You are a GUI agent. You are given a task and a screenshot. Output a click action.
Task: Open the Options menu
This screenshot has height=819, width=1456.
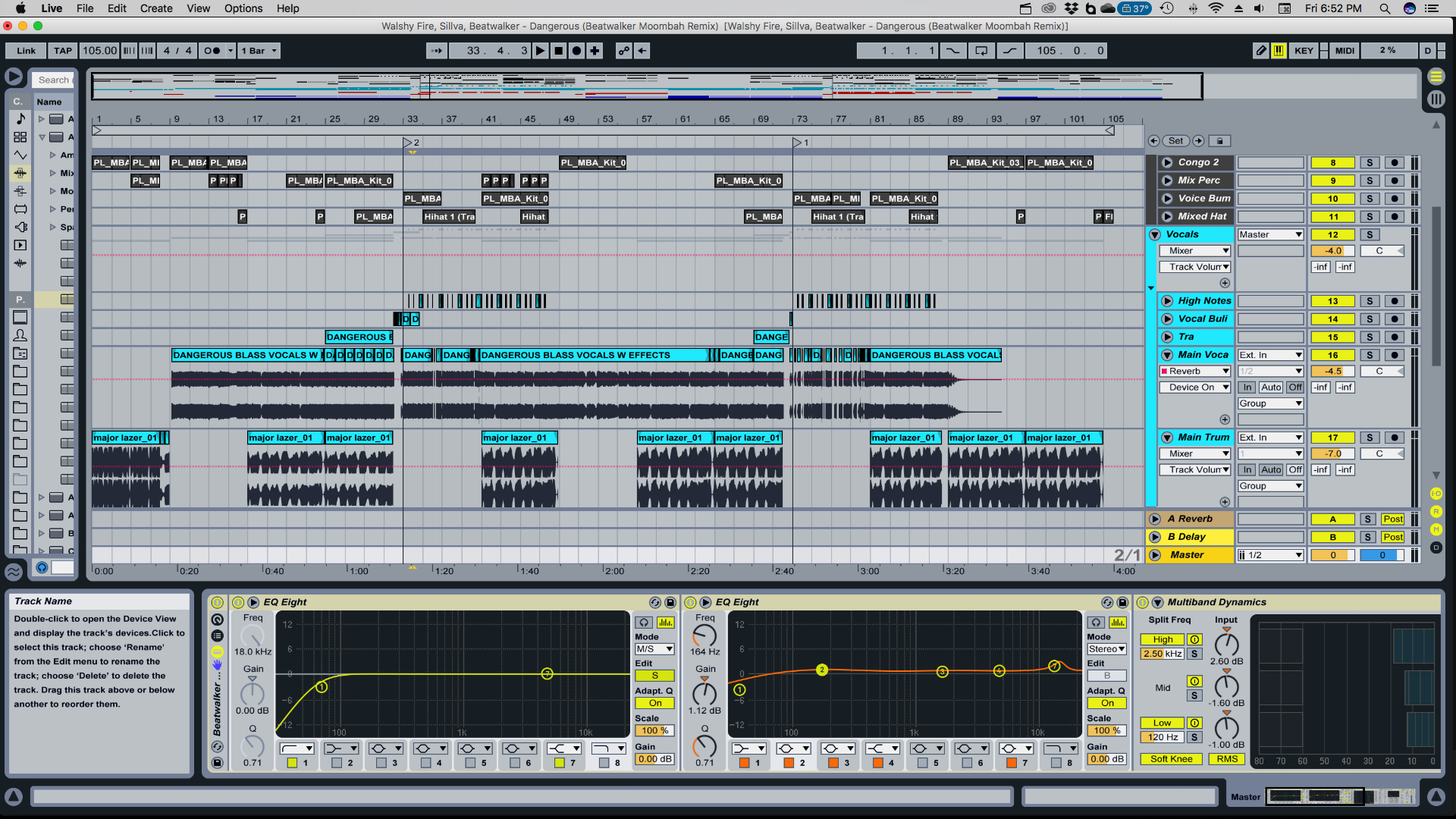pyautogui.click(x=243, y=8)
